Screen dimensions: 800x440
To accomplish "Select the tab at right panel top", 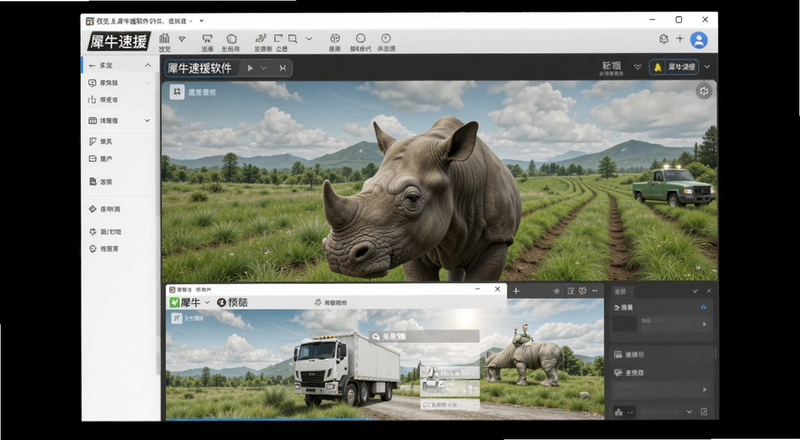I will [622, 291].
